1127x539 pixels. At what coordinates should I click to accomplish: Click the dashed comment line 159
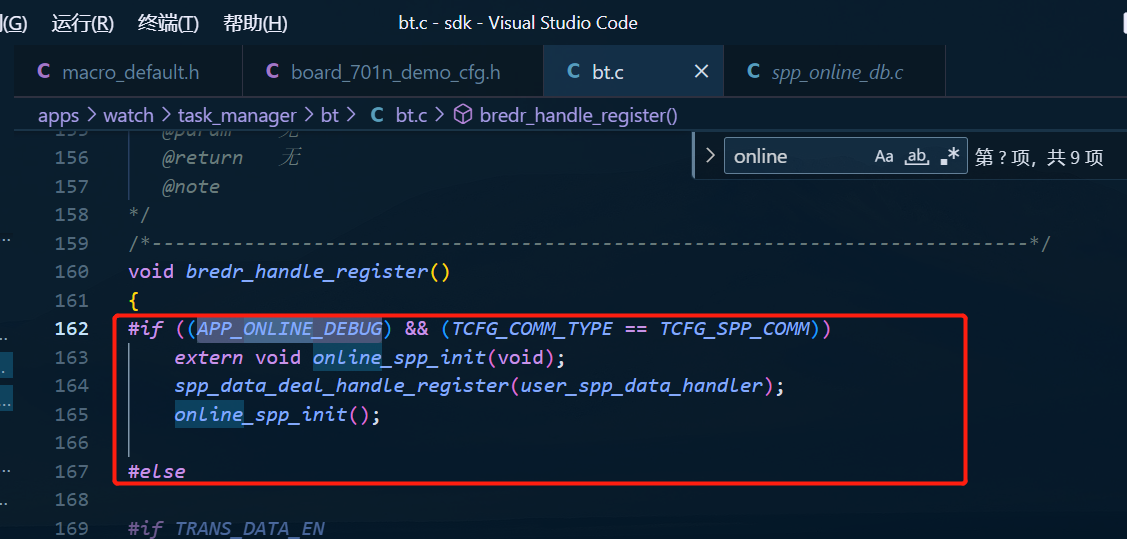click(589, 243)
